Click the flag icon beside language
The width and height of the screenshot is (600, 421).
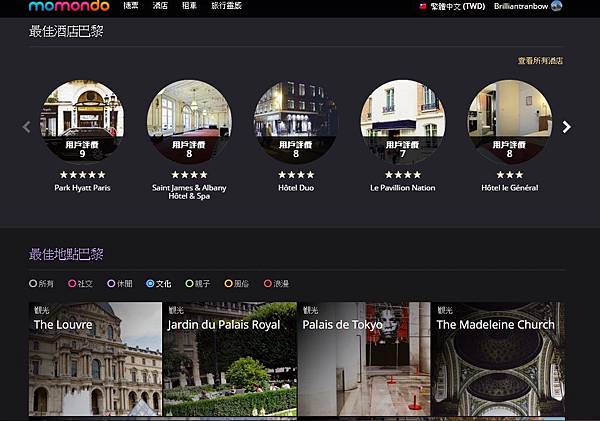click(423, 7)
